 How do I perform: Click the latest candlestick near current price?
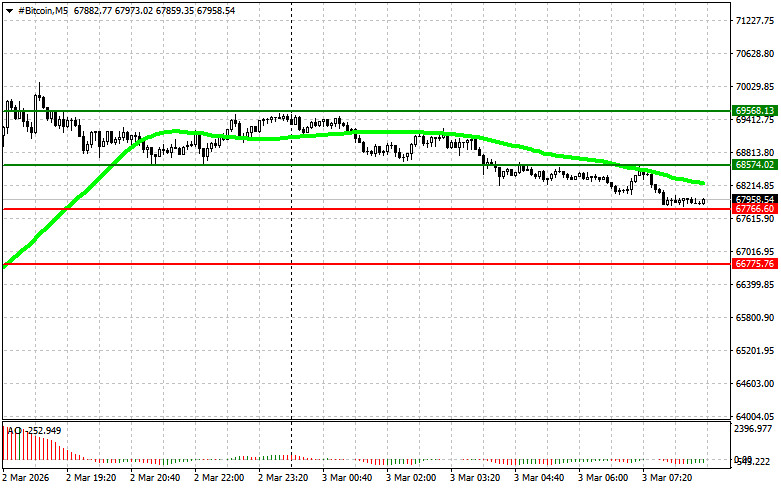tap(705, 201)
